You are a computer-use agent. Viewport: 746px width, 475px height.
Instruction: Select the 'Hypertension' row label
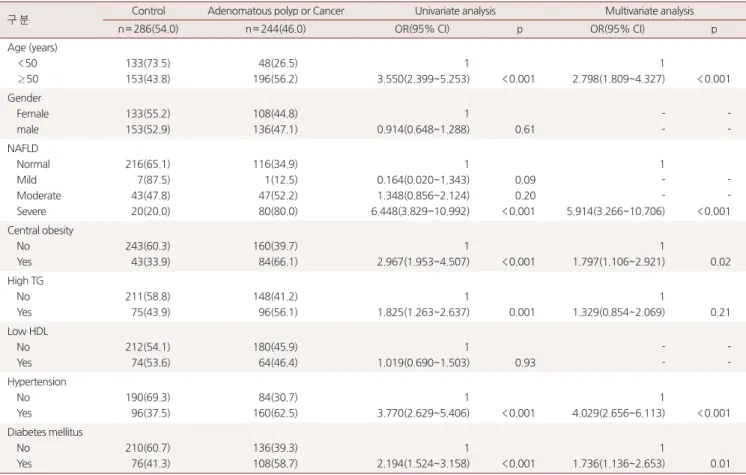tap(37, 382)
